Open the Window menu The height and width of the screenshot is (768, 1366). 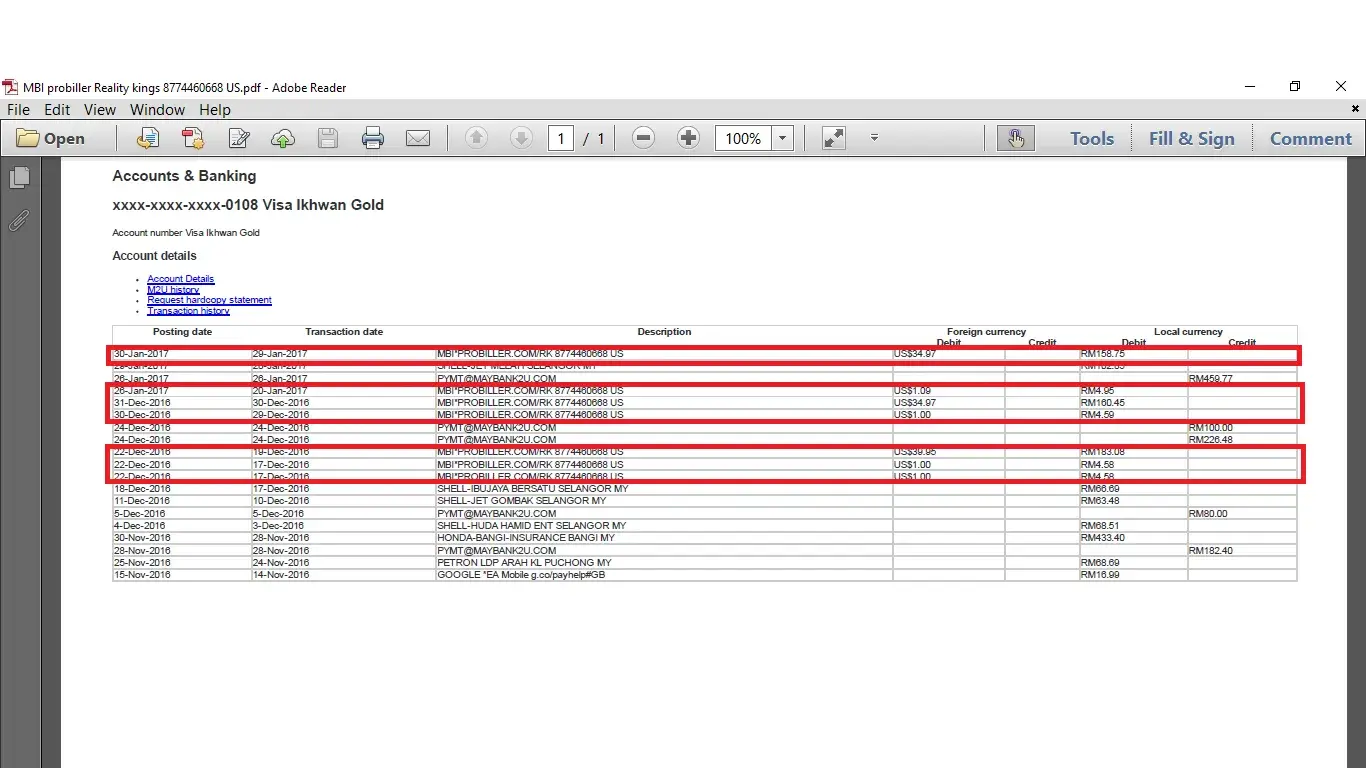tap(157, 110)
